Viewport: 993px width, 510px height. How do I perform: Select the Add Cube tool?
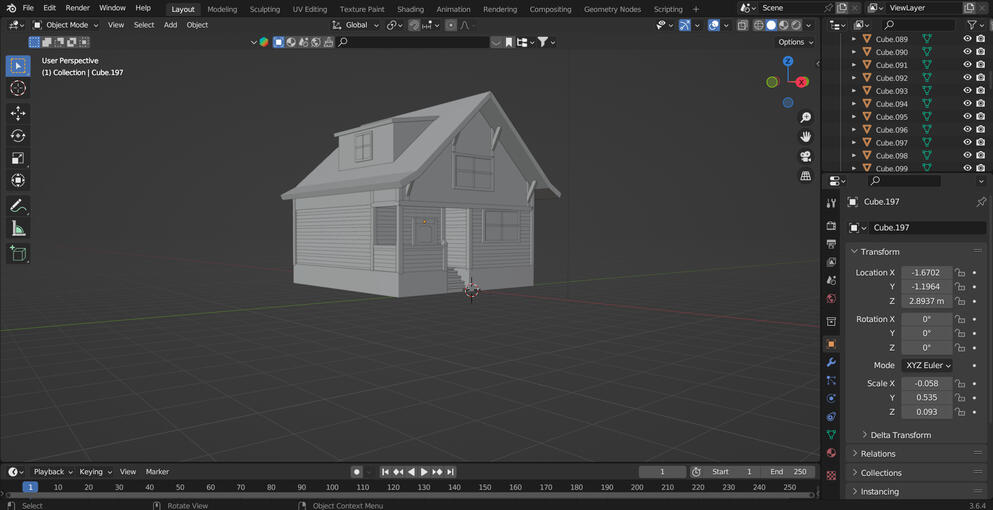pyautogui.click(x=18, y=253)
